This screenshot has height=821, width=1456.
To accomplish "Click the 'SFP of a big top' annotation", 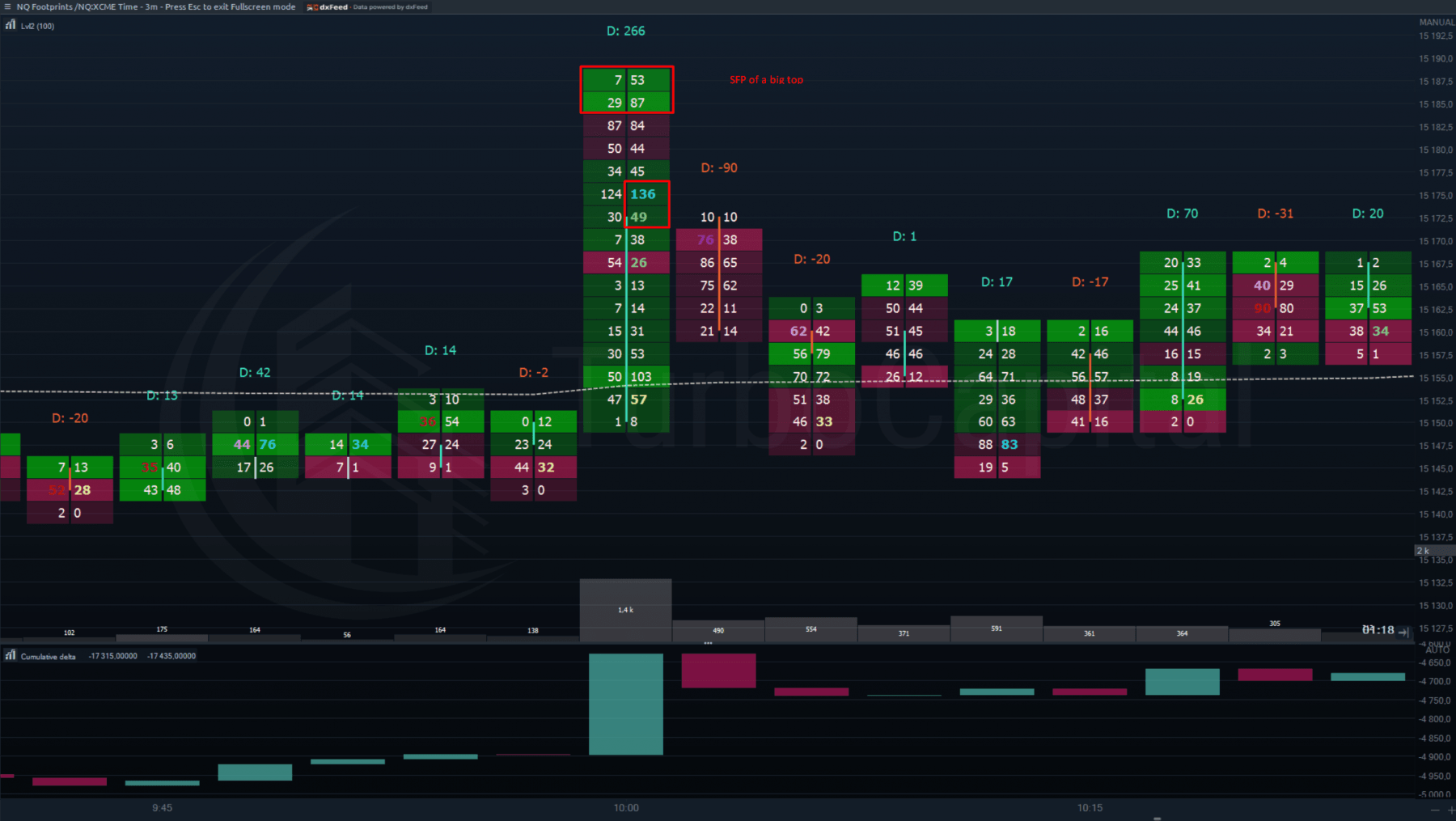I will (x=764, y=80).
